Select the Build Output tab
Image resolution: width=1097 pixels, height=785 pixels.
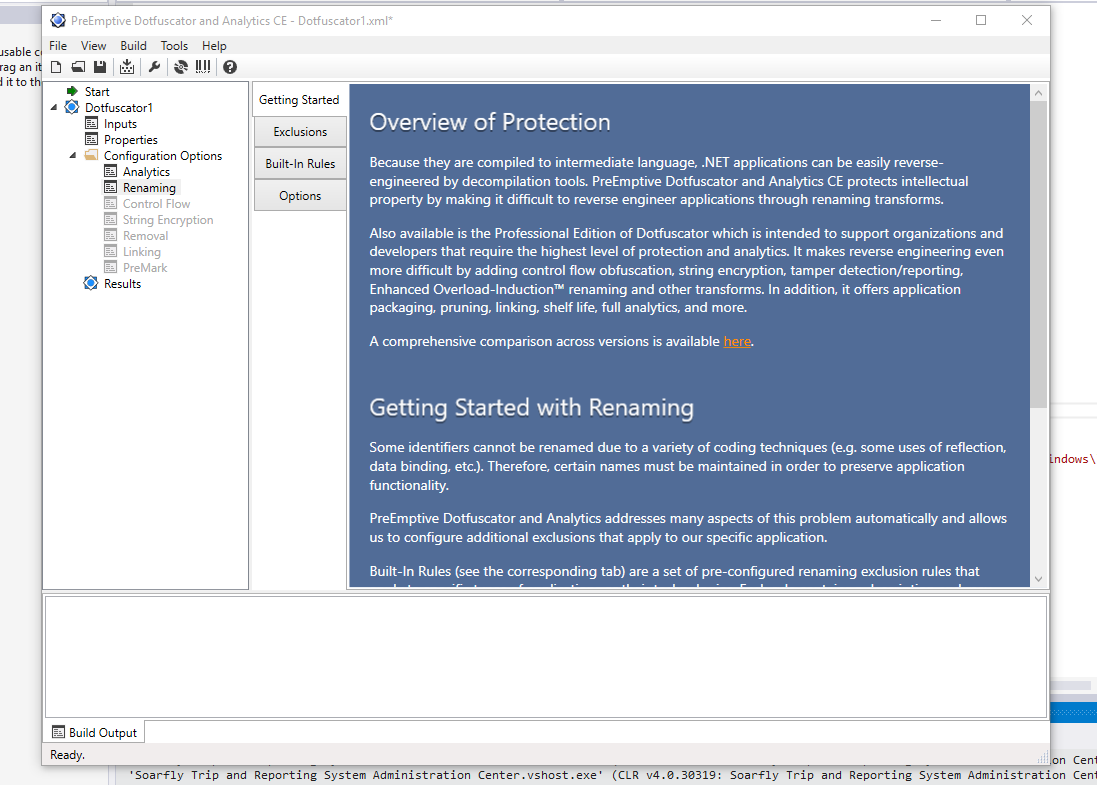[94, 733]
